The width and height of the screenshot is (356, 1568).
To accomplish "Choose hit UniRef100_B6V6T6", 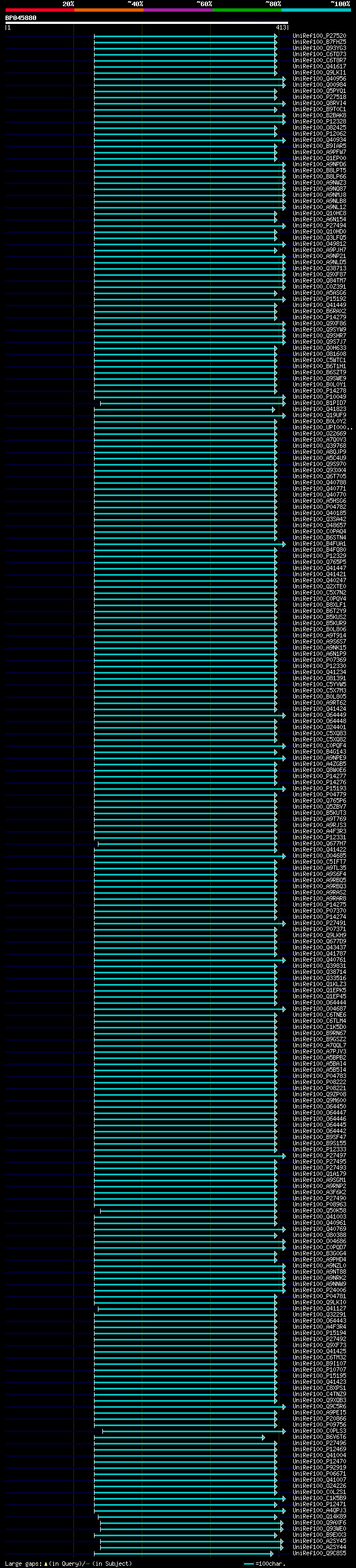I will [319, 1437].
